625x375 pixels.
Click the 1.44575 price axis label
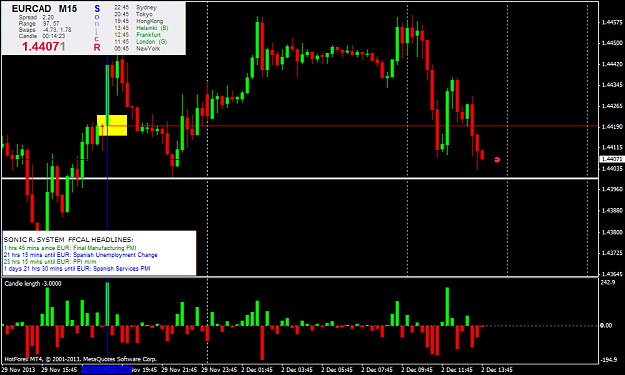(611, 22)
